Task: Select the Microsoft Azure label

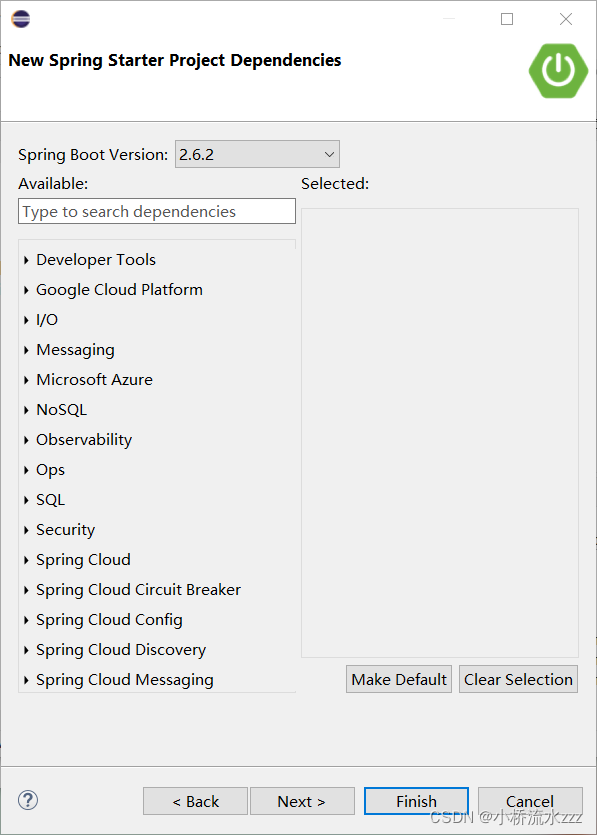Action: (x=94, y=380)
